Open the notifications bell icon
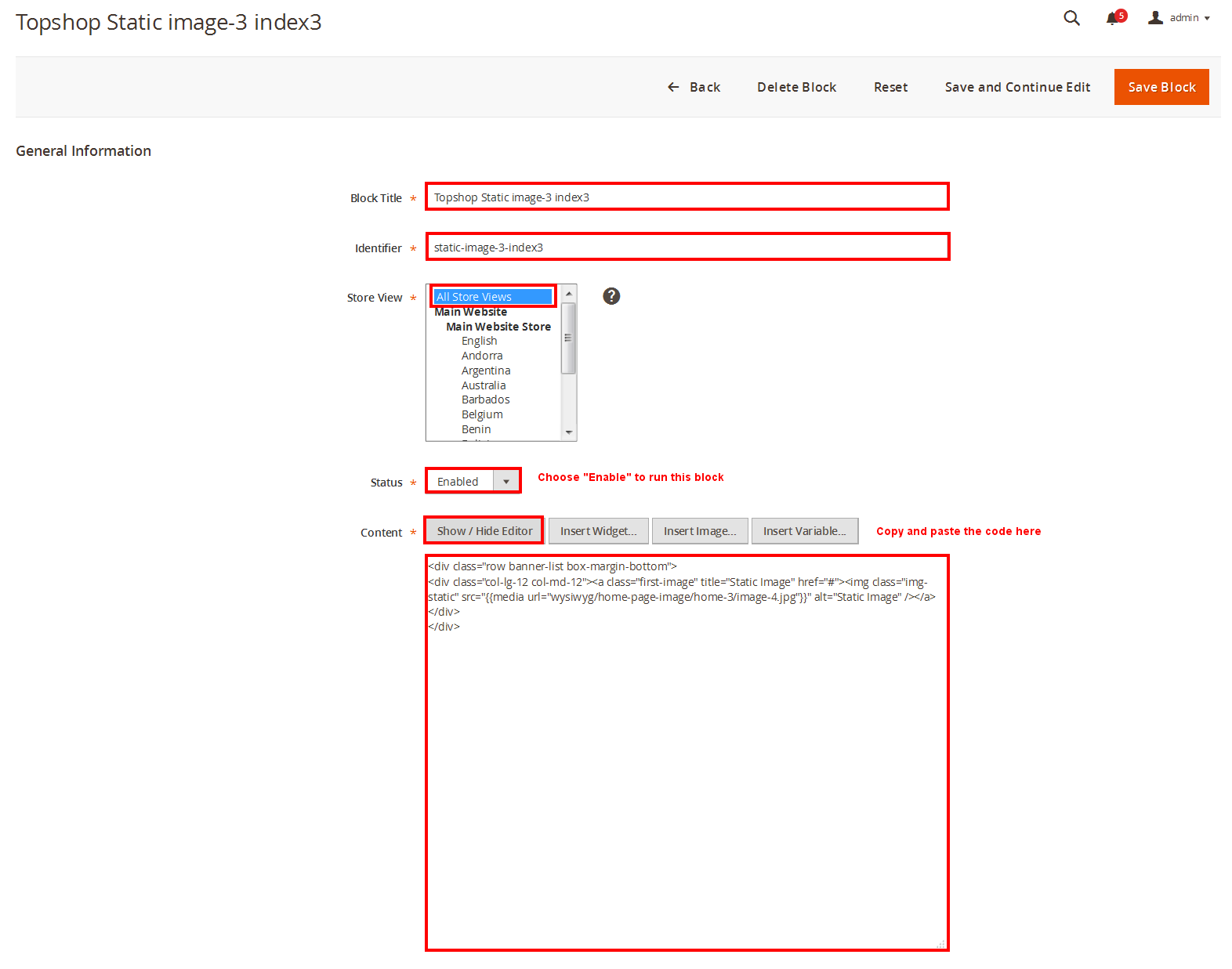1232x969 pixels. [1112, 19]
